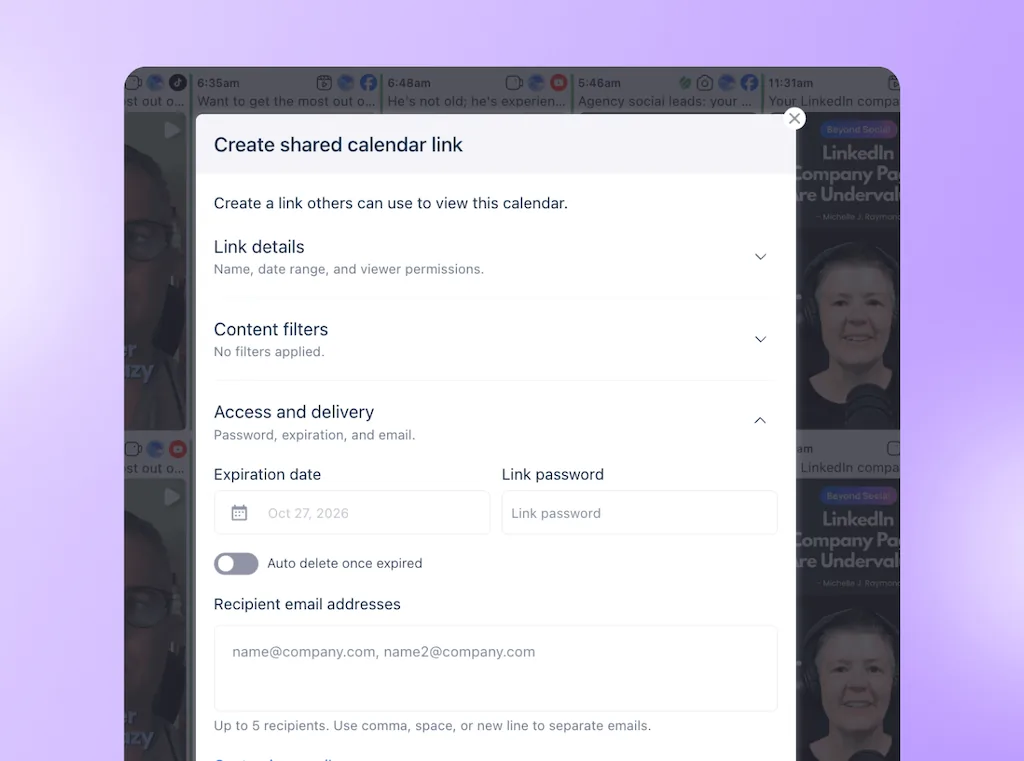Image resolution: width=1024 pixels, height=761 pixels.
Task: Click the YouTube icon on the 6:48am post
Action: pyautogui.click(x=558, y=82)
